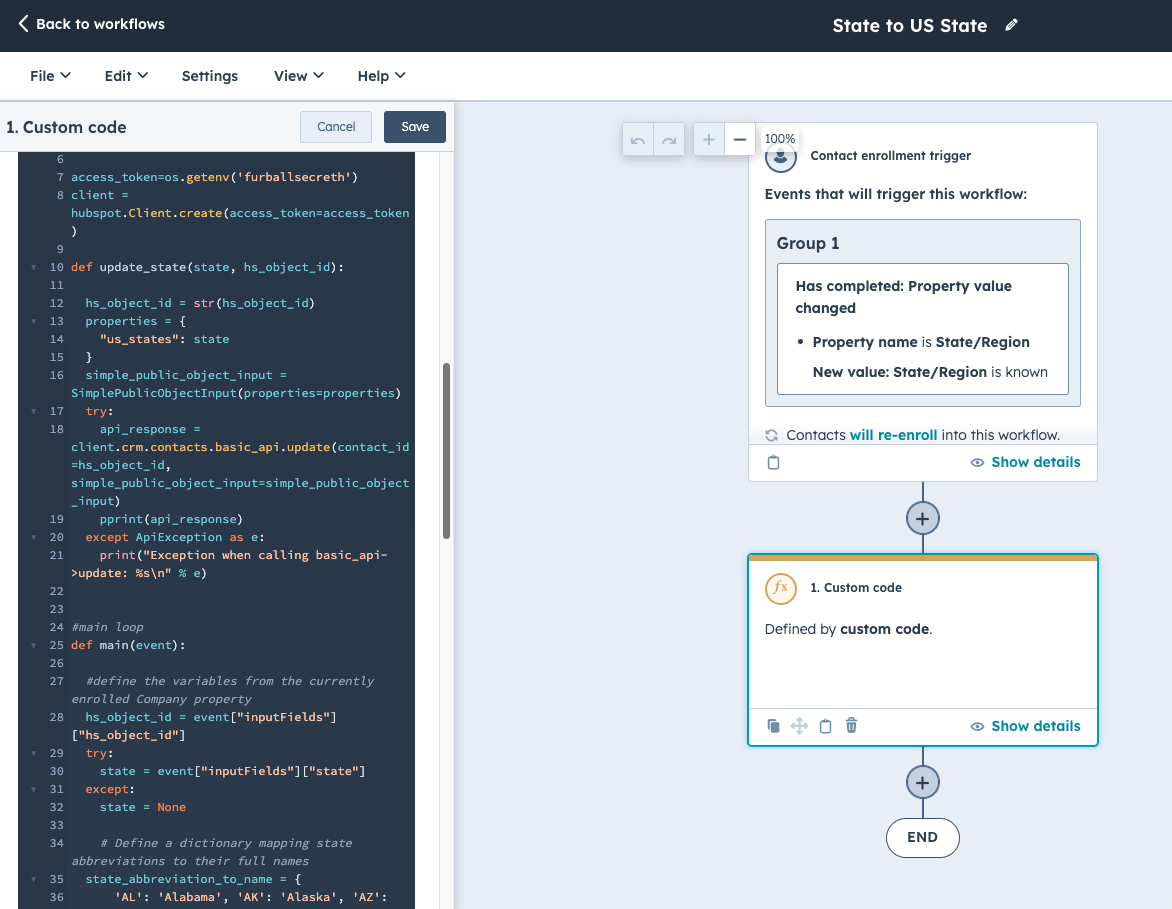Click the pprint(api_response) line
The height and width of the screenshot is (909, 1172).
(171, 520)
